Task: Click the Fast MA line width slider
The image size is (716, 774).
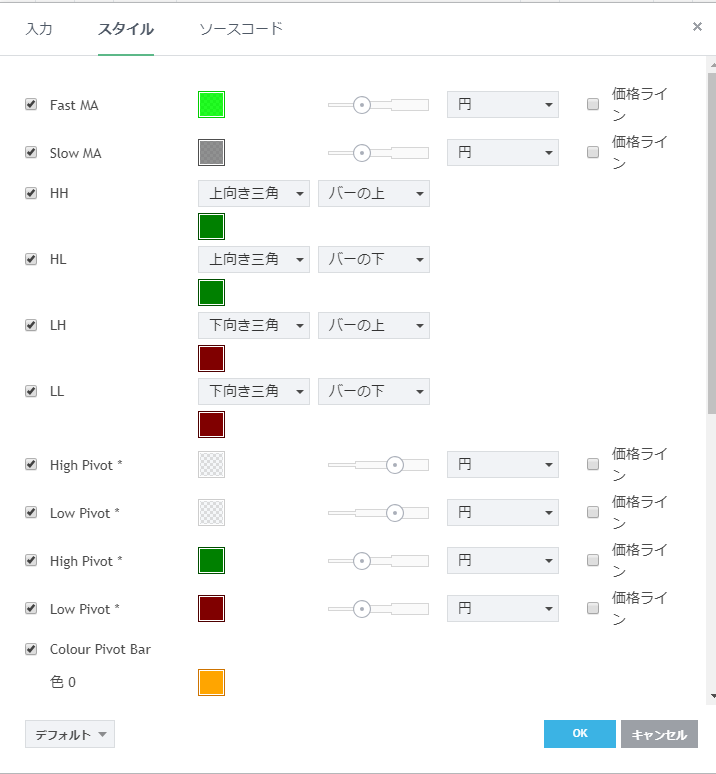Action: click(x=378, y=105)
